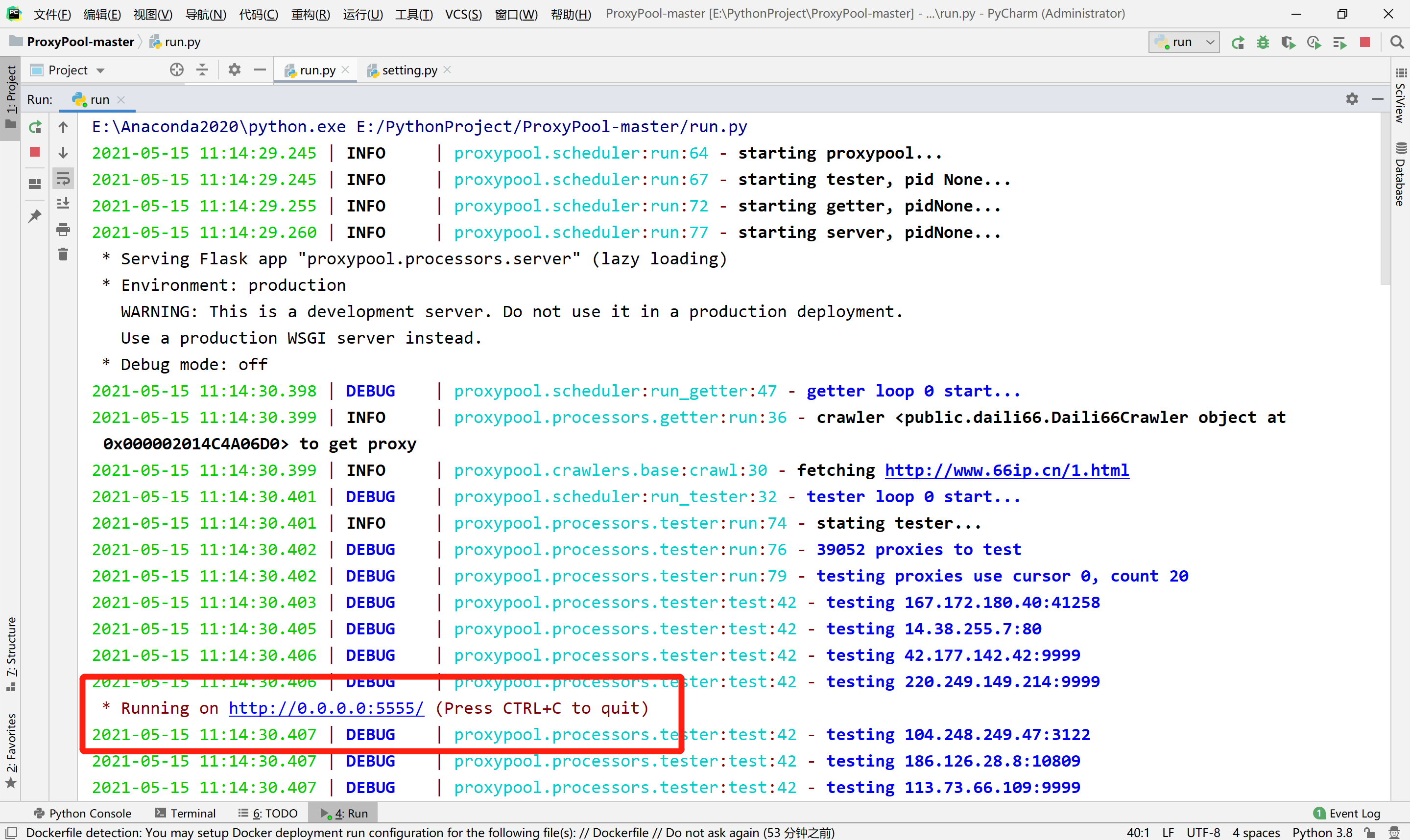This screenshot has height=840, width=1410.
Task: Stop the running process in Run panel
Action: click(35, 152)
